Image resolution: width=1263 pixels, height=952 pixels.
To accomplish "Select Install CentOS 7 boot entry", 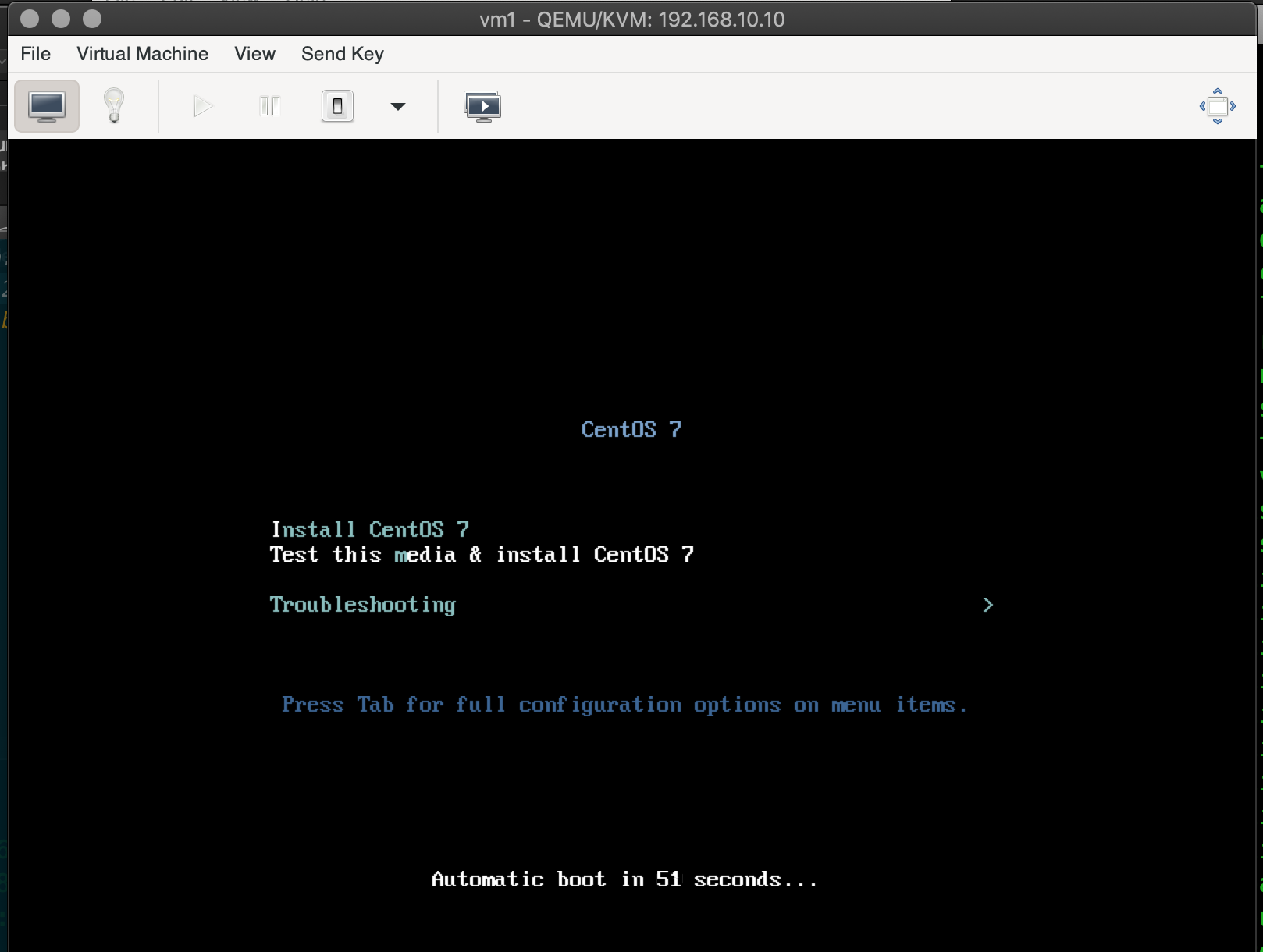I will point(370,529).
